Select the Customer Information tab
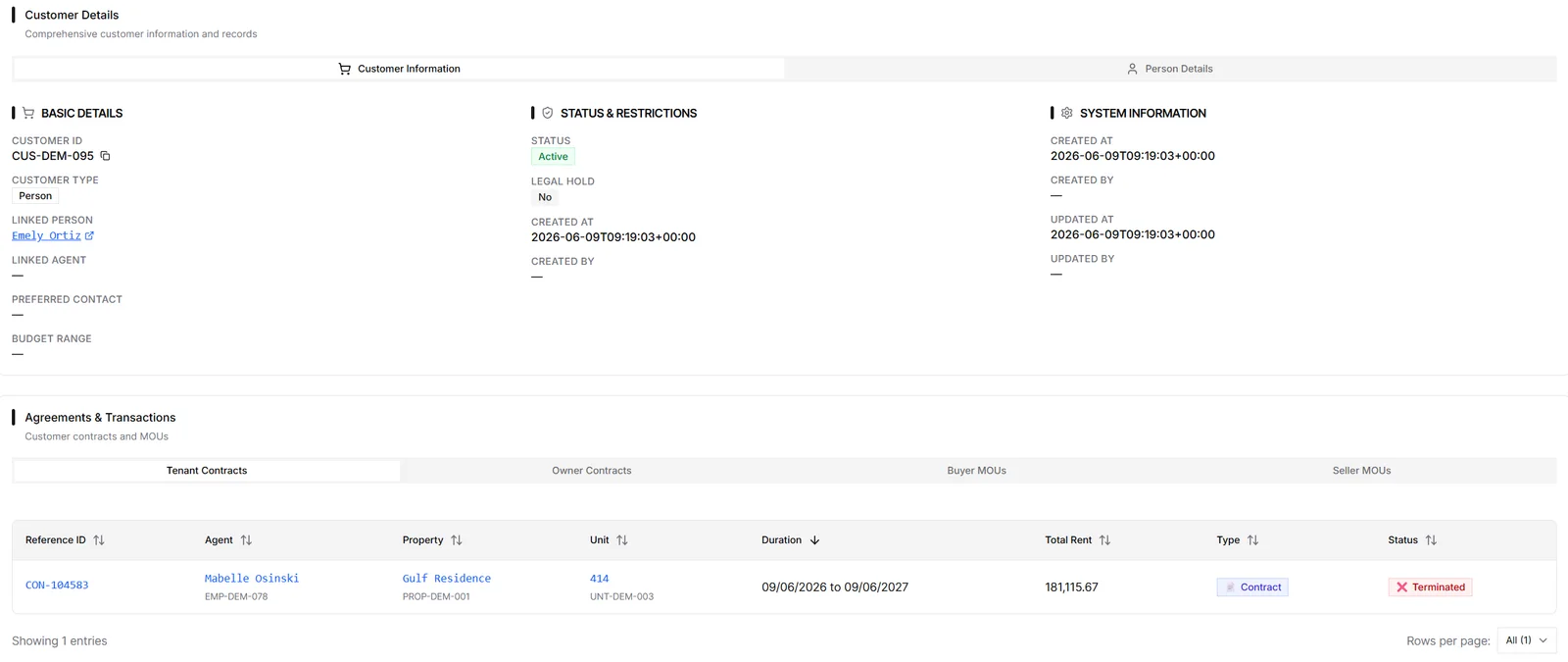 [399, 69]
